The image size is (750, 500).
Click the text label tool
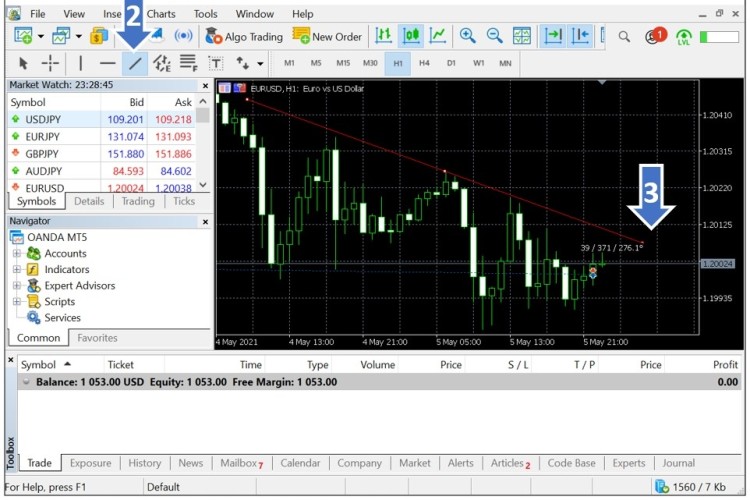[x=214, y=63]
